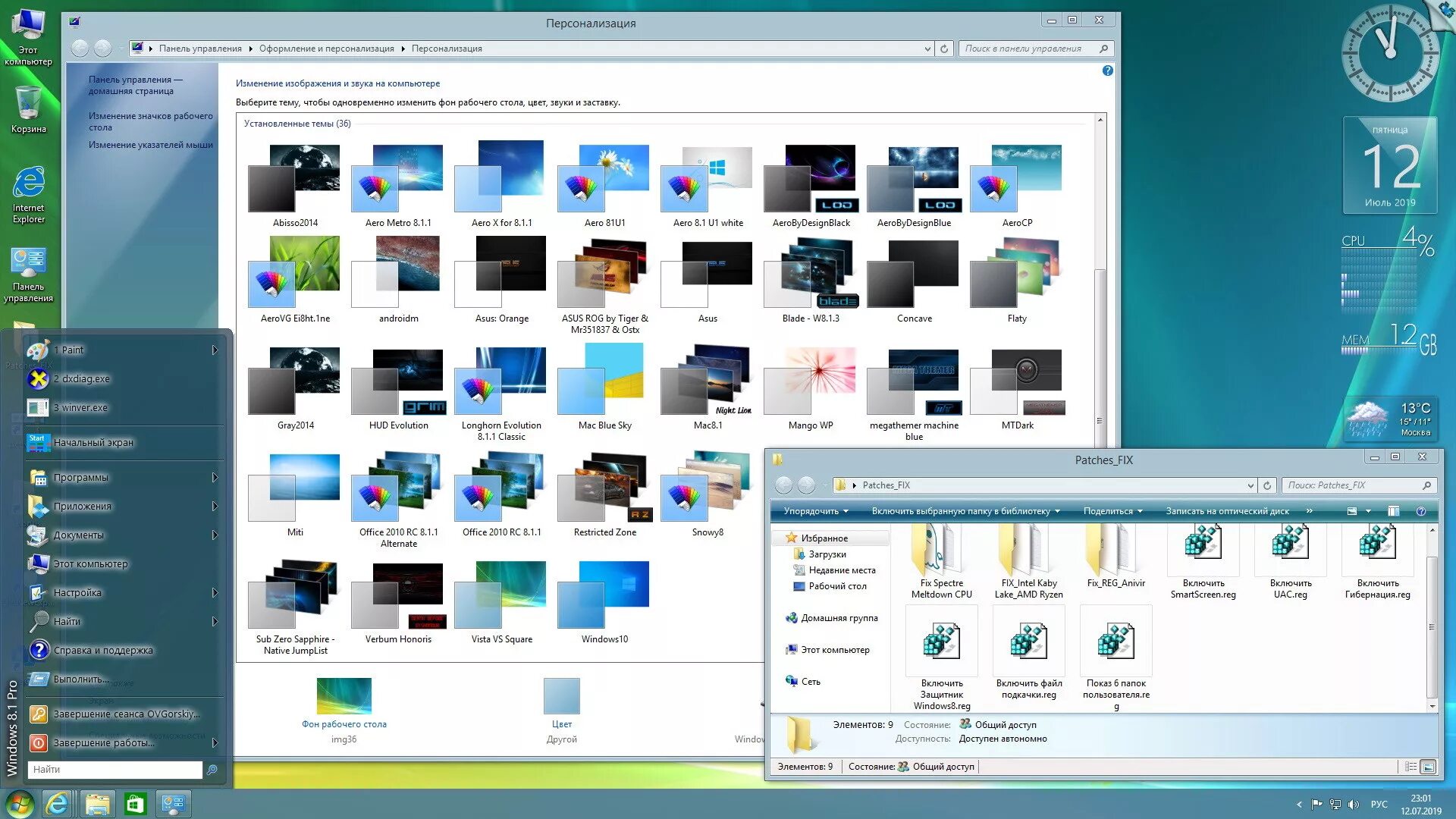The image size is (1456, 819).
Task: Expand the Упорядочить dropdown menu
Action: (x=816, y=511)
